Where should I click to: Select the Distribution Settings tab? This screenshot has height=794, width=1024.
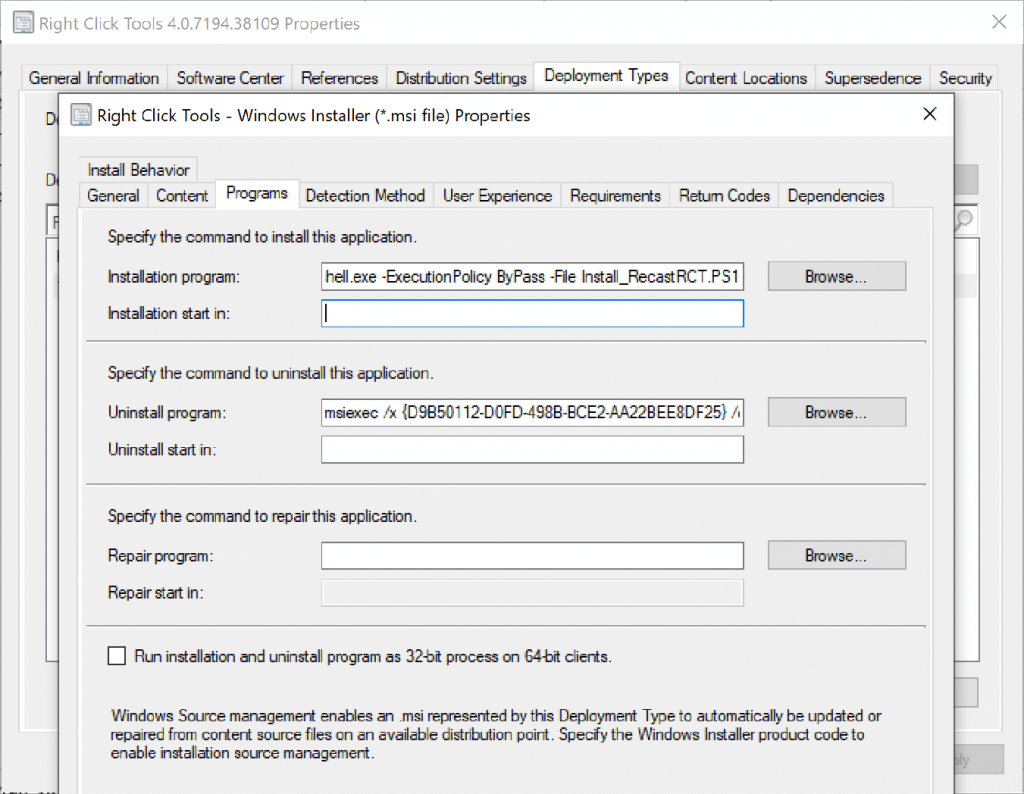460,77
